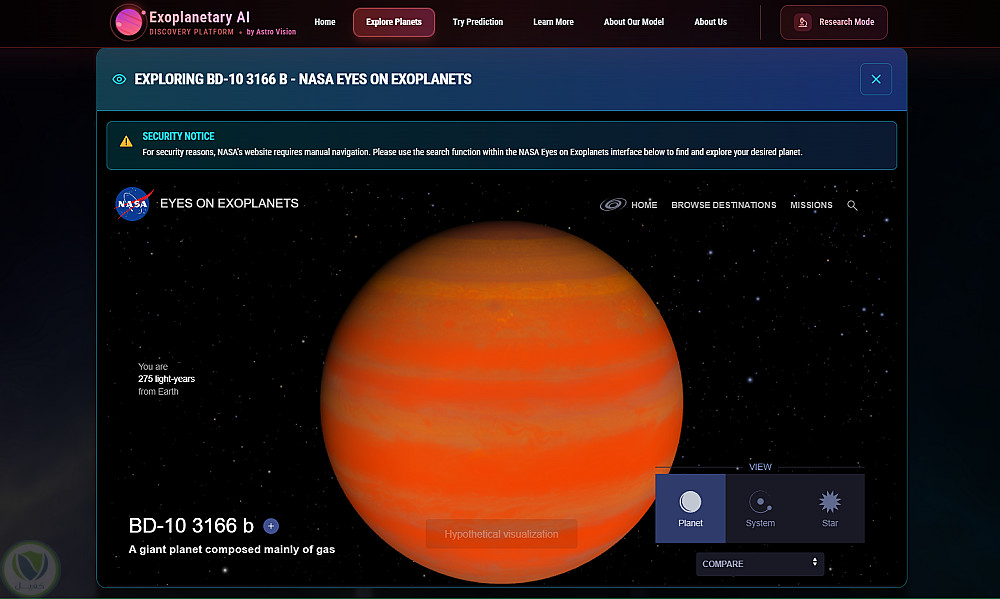Image resolution: width=1000 pixels, height=599 pixels.
Task: Click the security notice warning triangle
Action: coord(126,142)
